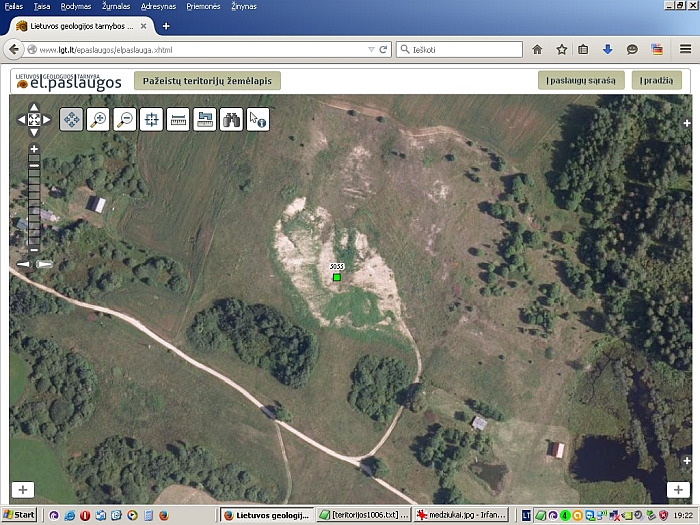Open the Priemonės menu
The width and height of the screenshot is (700, 525).
pos(204,6)
